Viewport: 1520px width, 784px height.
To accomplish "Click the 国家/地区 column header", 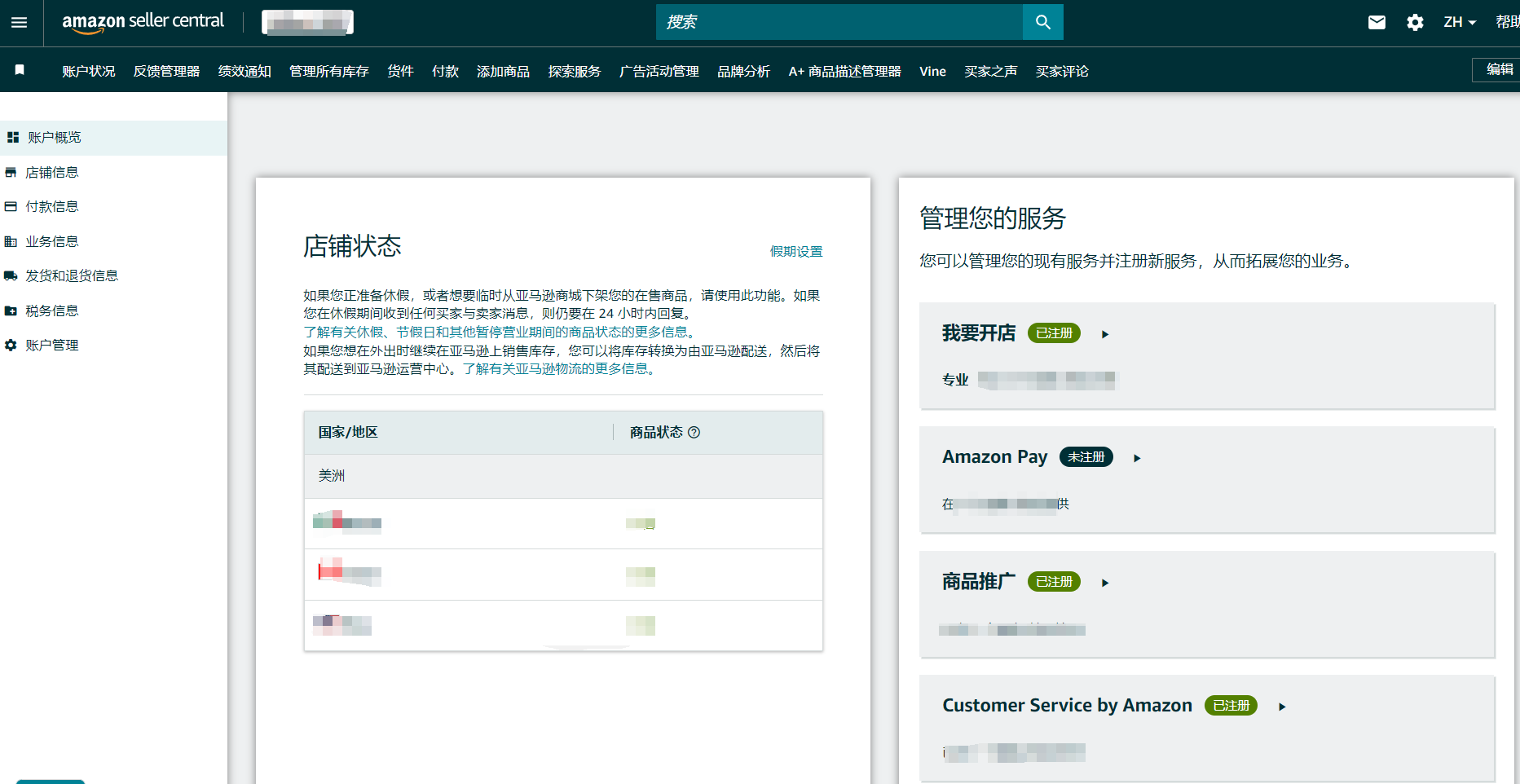I will tap(348, 432).
